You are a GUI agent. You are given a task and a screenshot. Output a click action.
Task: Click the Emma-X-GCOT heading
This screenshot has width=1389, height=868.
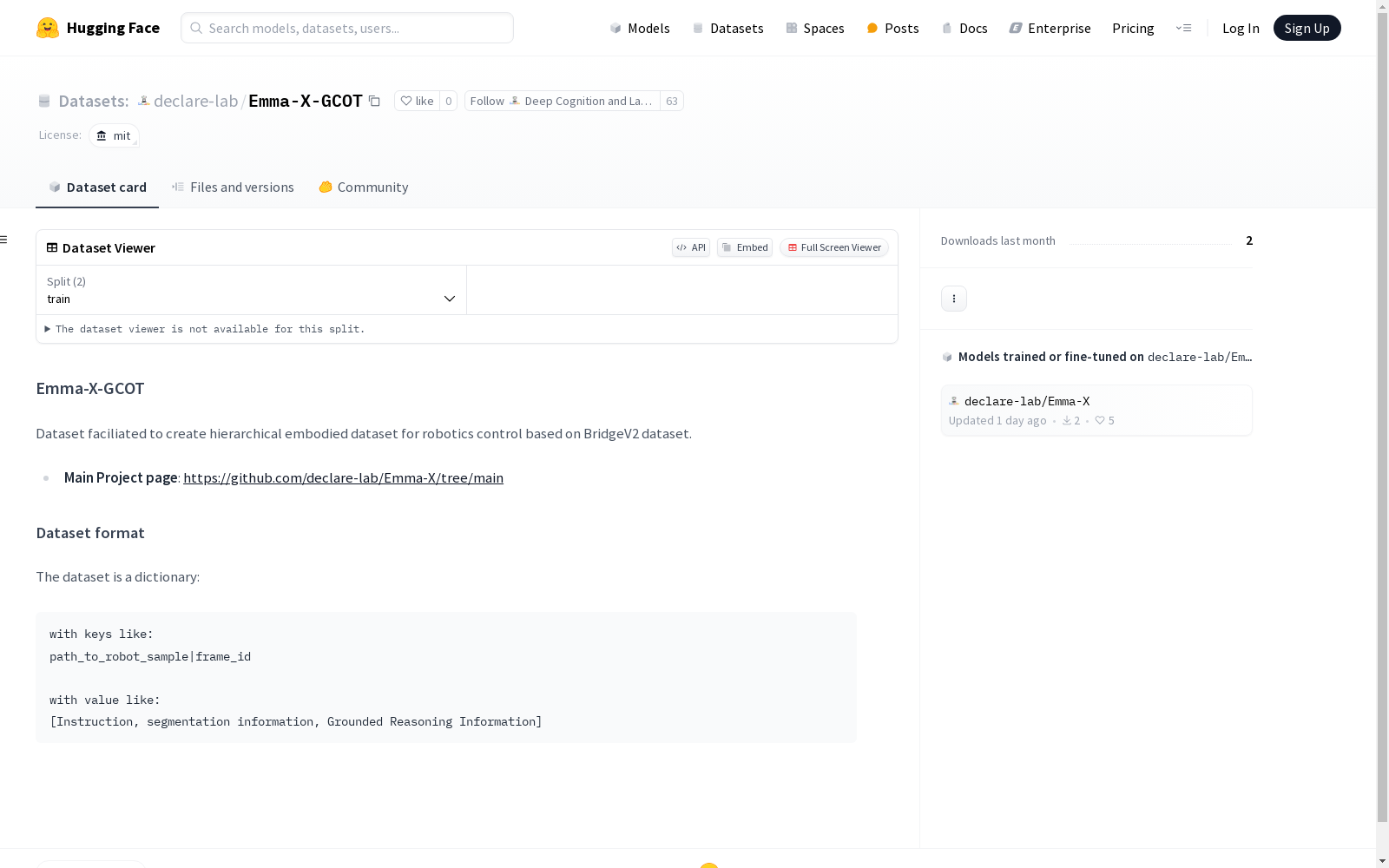click(90, 388)
